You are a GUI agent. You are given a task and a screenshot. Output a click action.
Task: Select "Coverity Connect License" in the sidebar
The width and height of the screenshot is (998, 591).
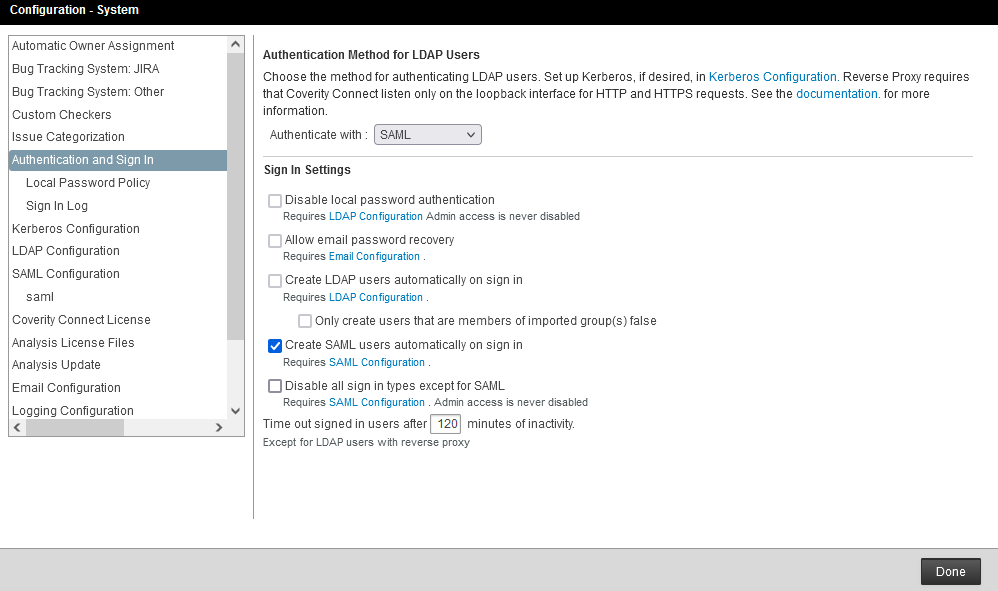tap(82, 319)
